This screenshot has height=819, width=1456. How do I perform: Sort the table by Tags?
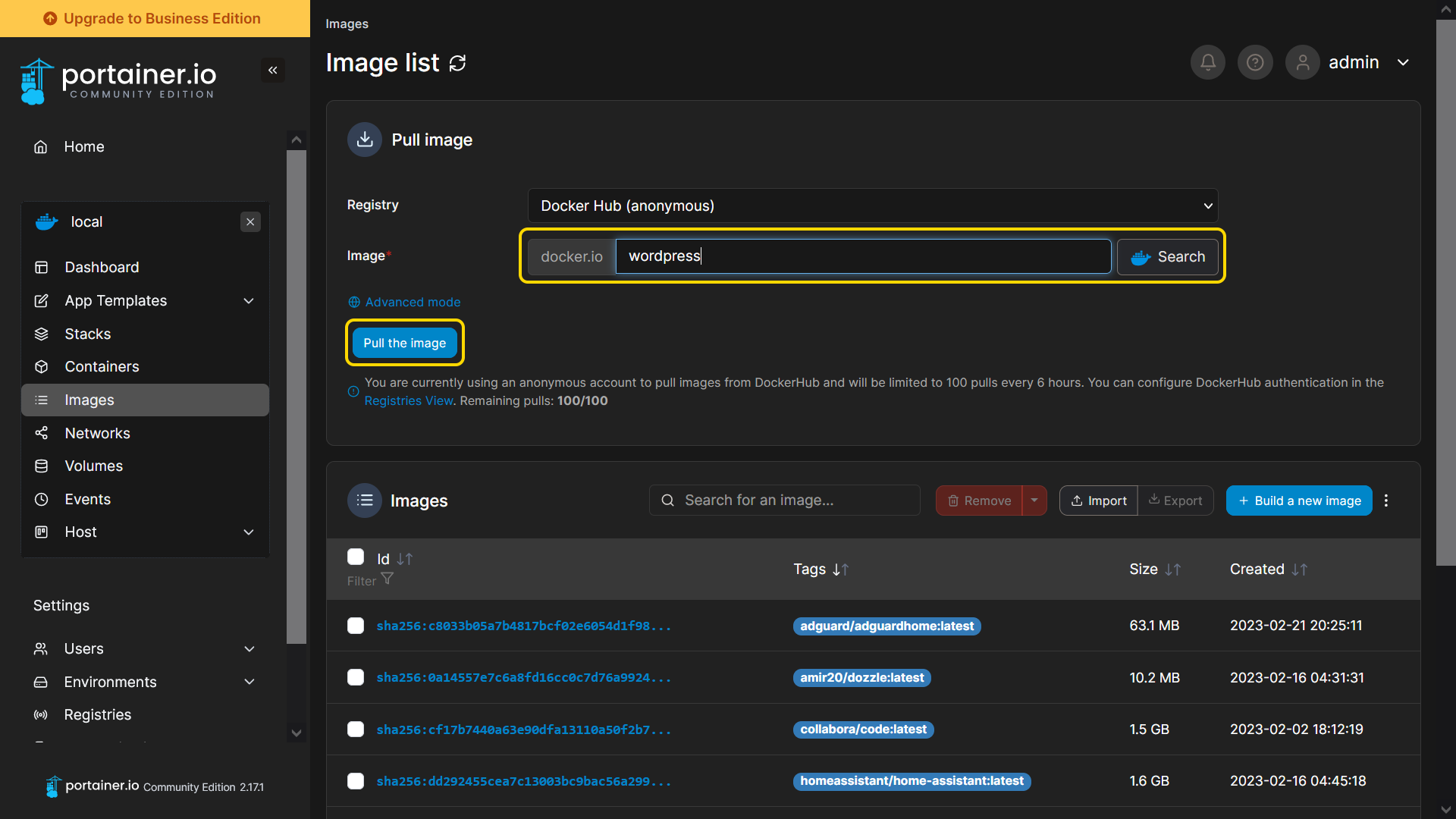(841, 570)
